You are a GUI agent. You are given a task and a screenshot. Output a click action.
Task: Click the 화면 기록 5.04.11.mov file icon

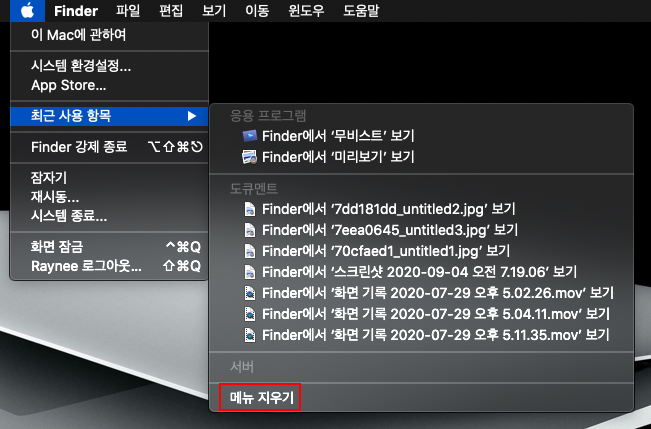250,314
